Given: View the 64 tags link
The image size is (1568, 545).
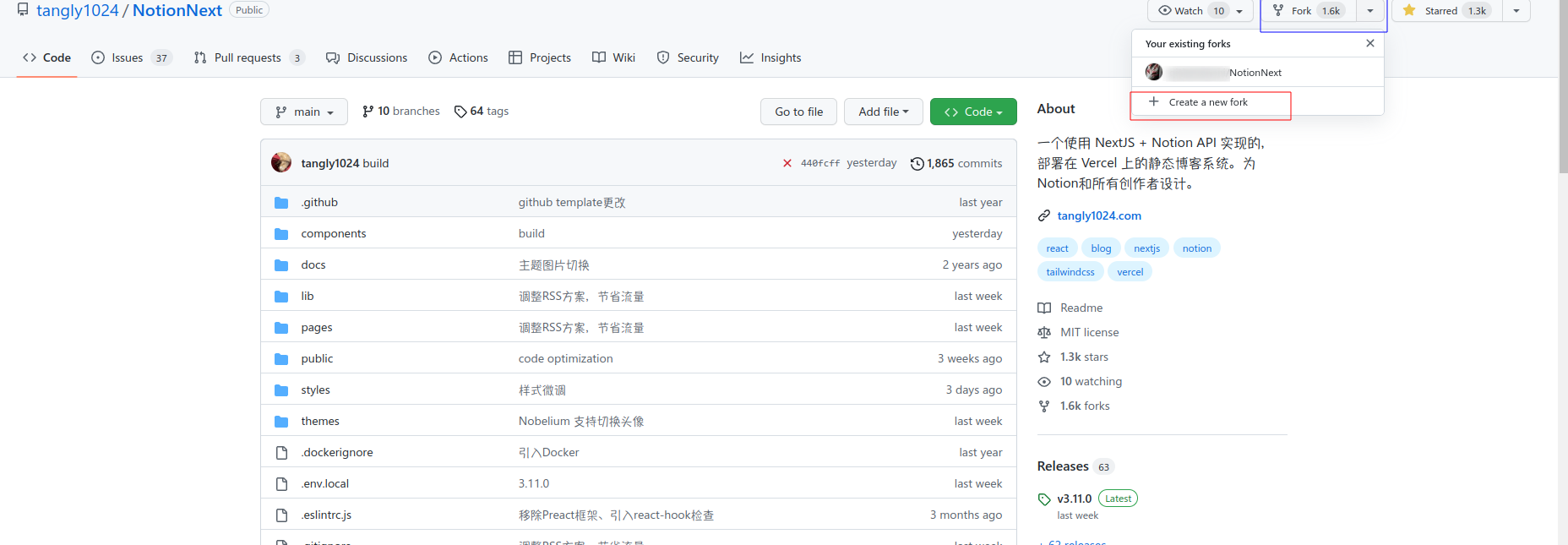Looking at the screenshot, I should (x=481, y=112).
